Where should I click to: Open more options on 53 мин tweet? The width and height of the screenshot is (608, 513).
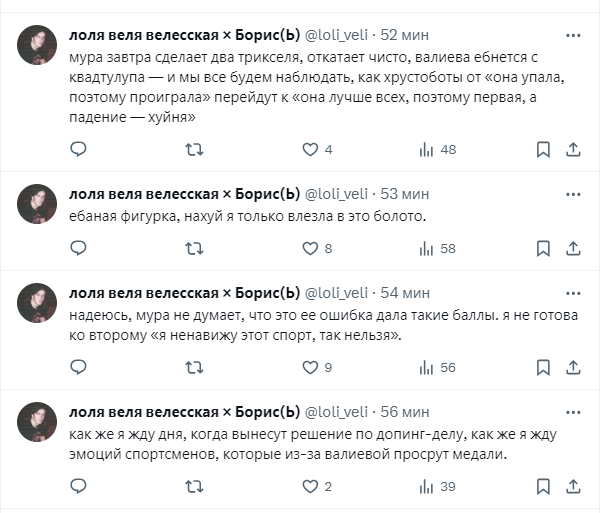click(x=573, y=193)
